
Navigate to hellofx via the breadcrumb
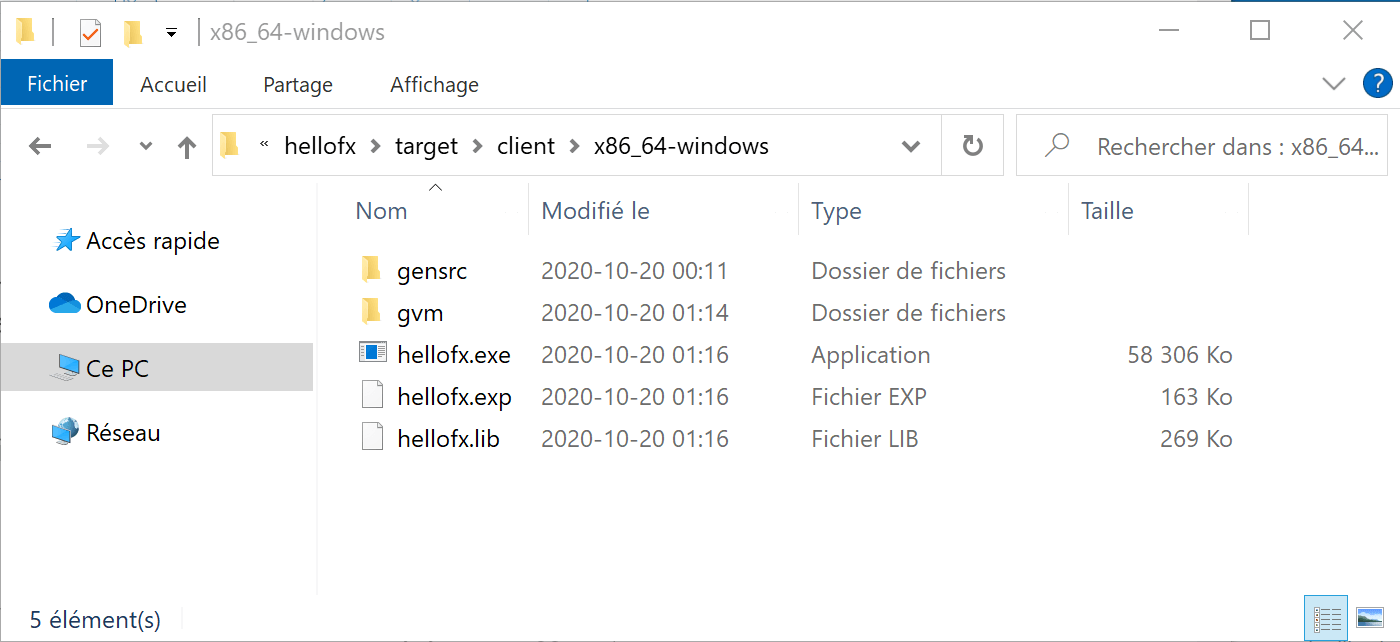(320, 146)
